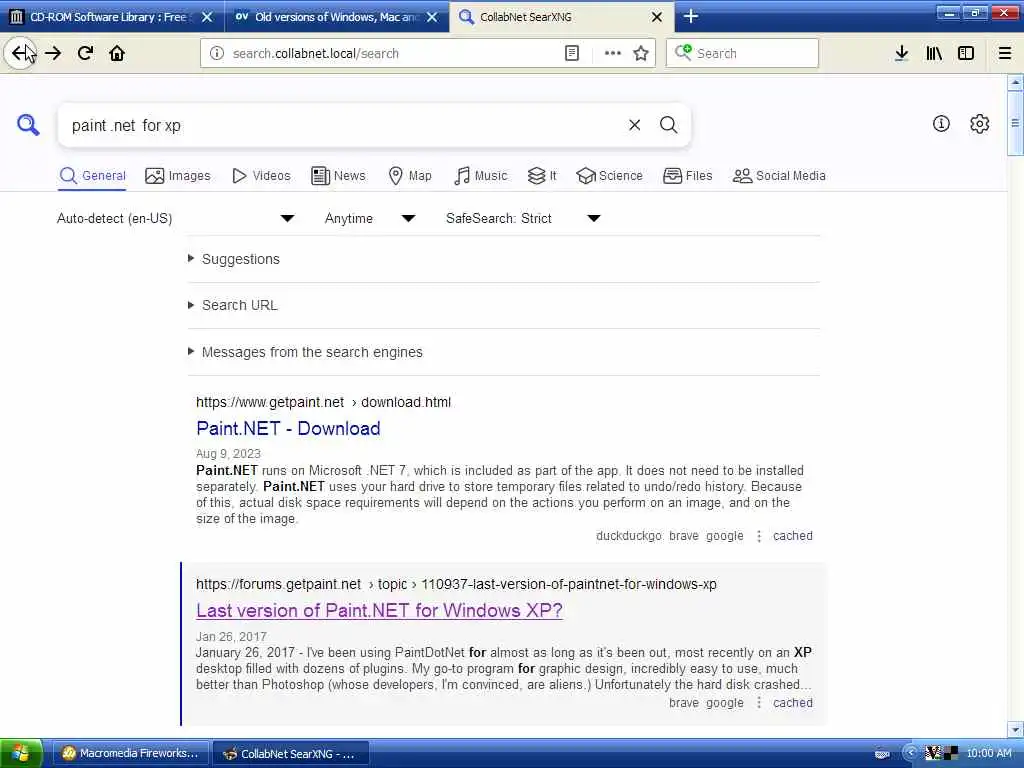Viewport: 1024px width, 768px height.
Task: Click the taskbar clock 10:00 AM
Action: point(989,754)
